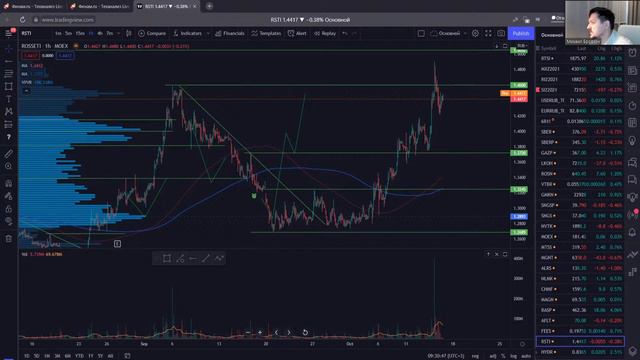The image size is (640, 360).
Task: Open the Indicators dialog
Action: pyautogui.click(x=187, y=33)
